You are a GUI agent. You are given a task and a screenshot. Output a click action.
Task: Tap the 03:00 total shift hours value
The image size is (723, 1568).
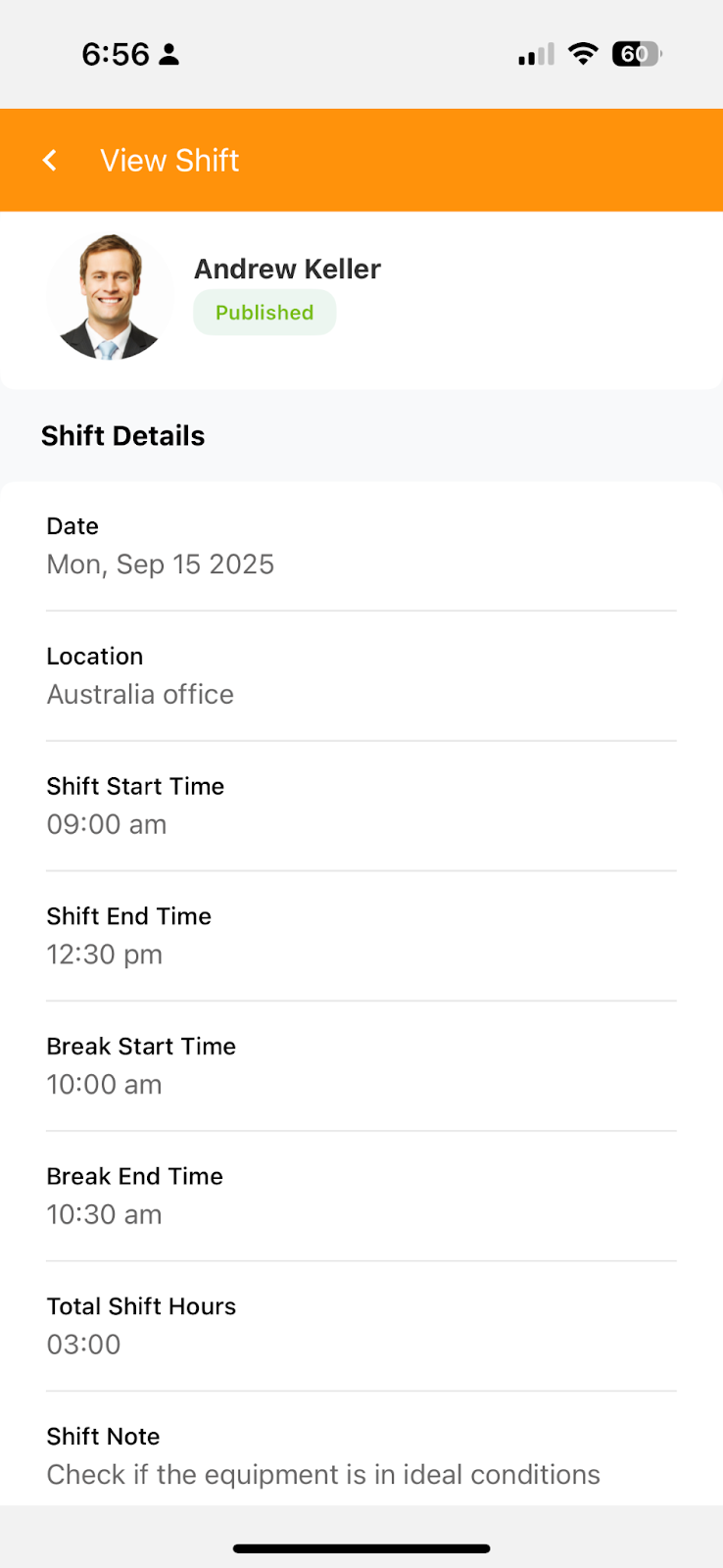click(84, 1345)
